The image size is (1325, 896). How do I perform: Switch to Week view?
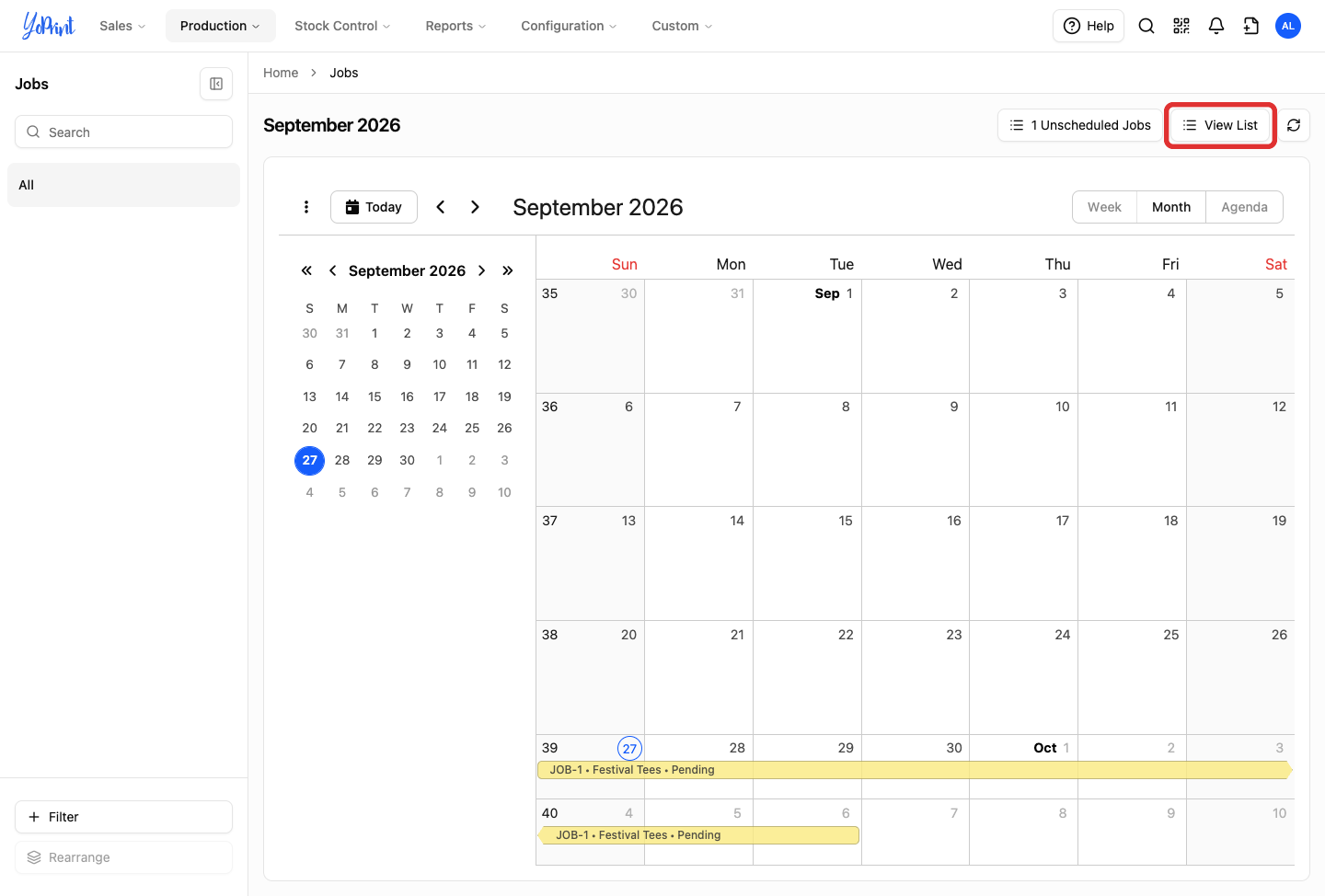coord(1104,207)
